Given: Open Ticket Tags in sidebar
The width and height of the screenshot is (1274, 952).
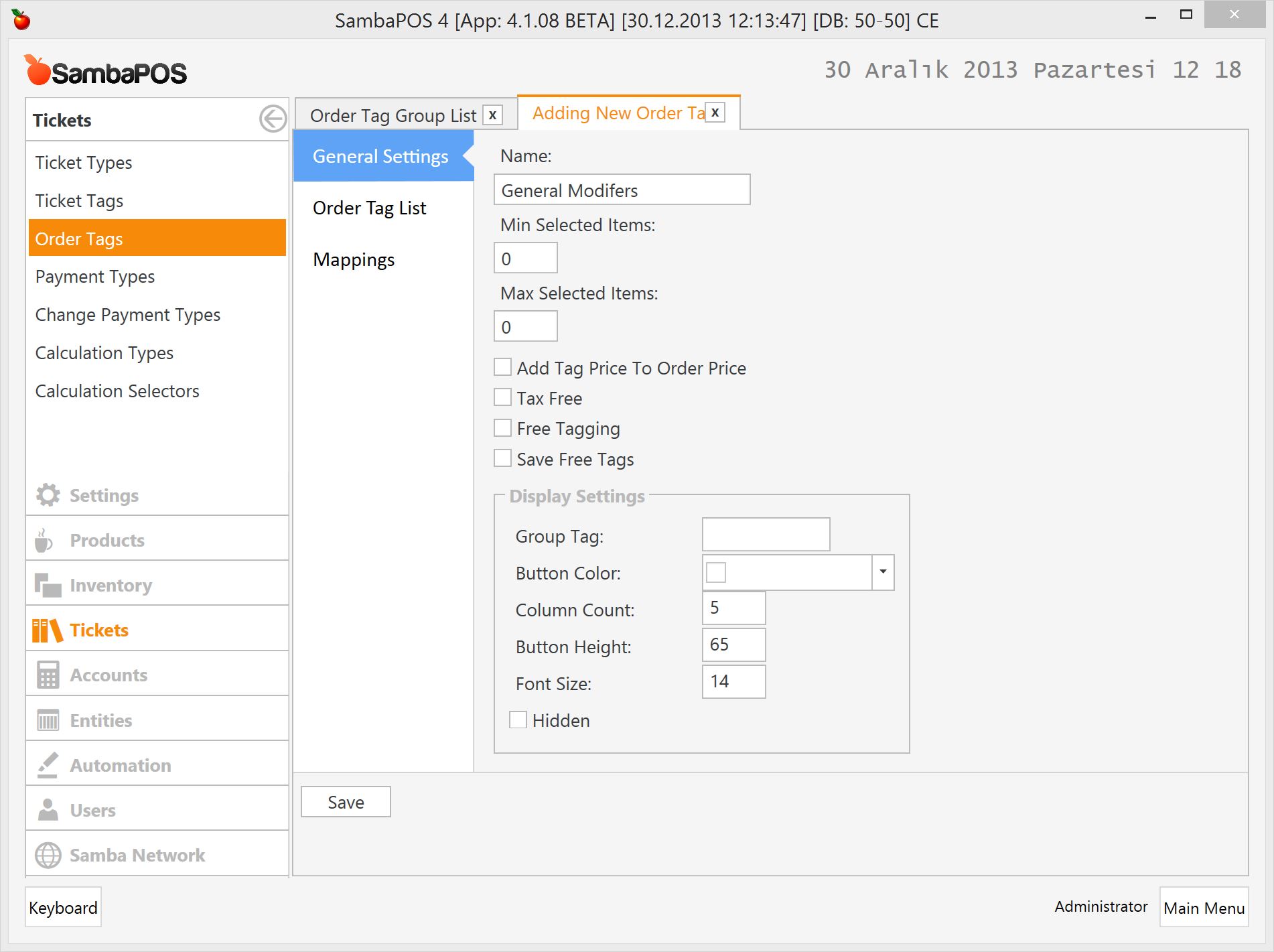Looking at the screenshot, I should pos(157,201).
